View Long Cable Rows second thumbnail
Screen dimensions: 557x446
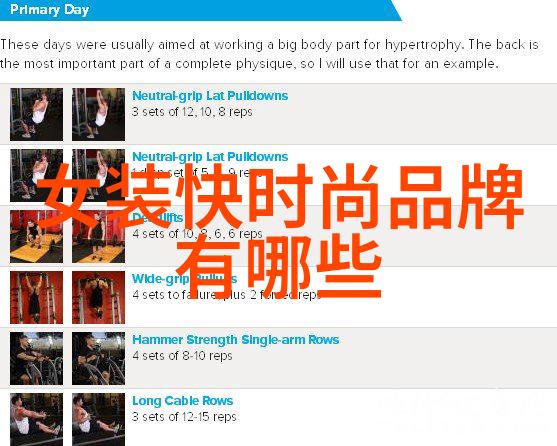[98, 419]
